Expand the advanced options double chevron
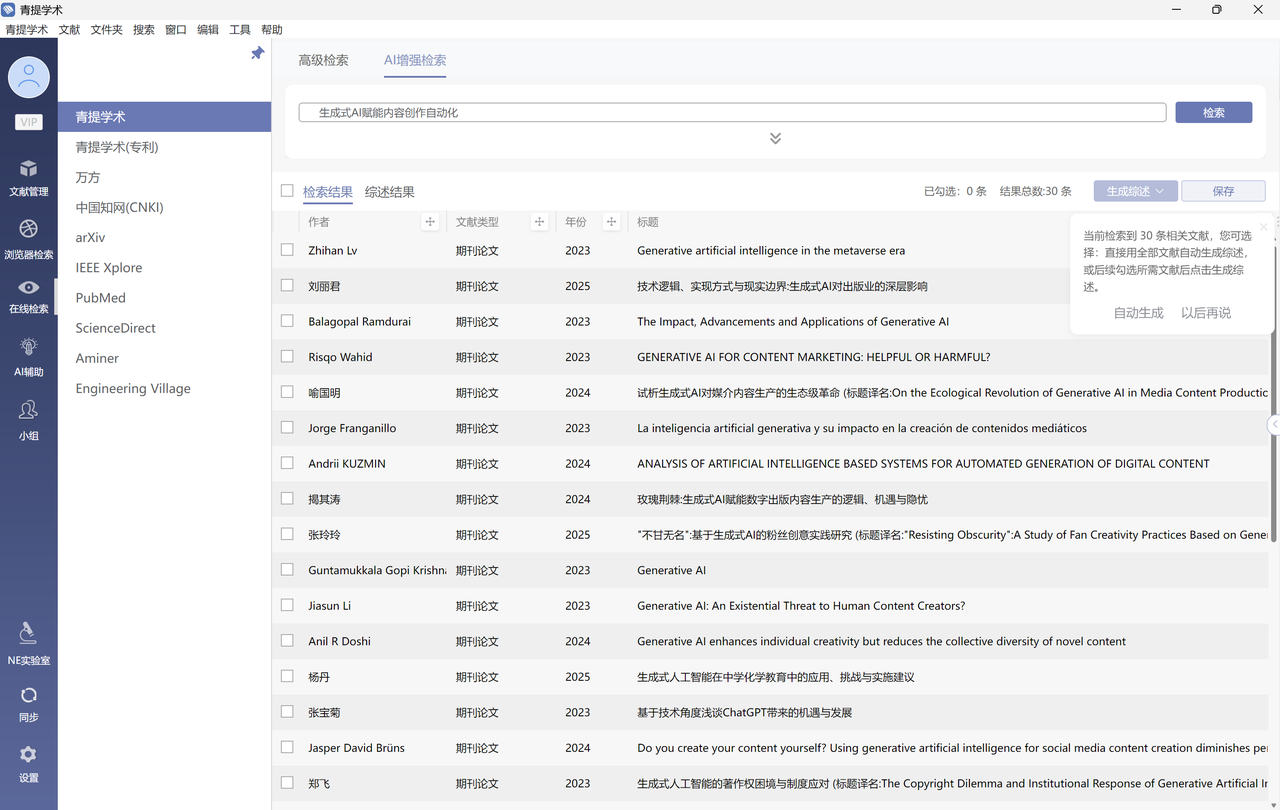Viewport: 1280px width, 810px height. coord(775,138)
